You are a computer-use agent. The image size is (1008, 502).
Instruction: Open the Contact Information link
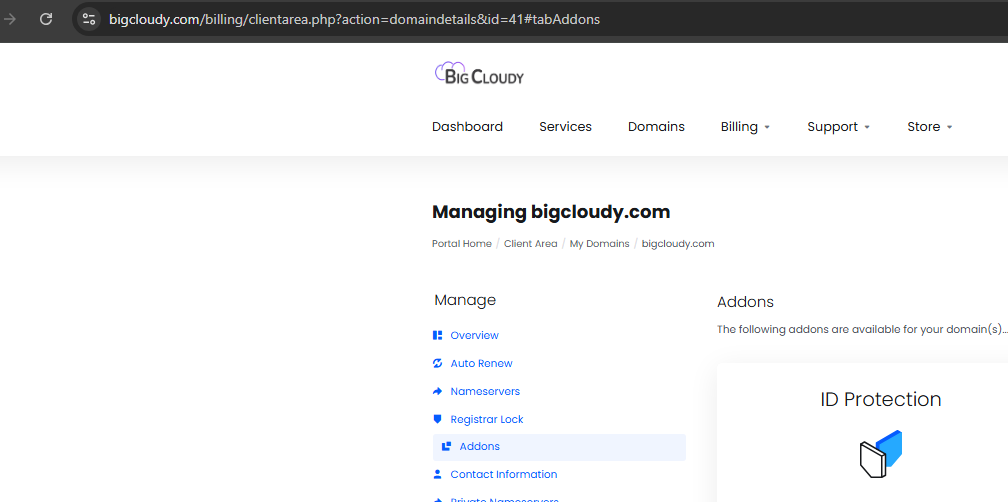(x=504, y=474)
